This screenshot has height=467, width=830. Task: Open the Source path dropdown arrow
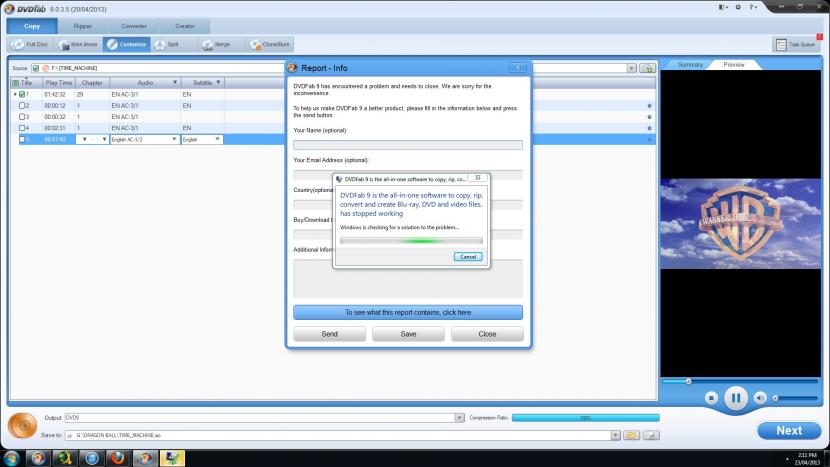[x=631, y=68]
